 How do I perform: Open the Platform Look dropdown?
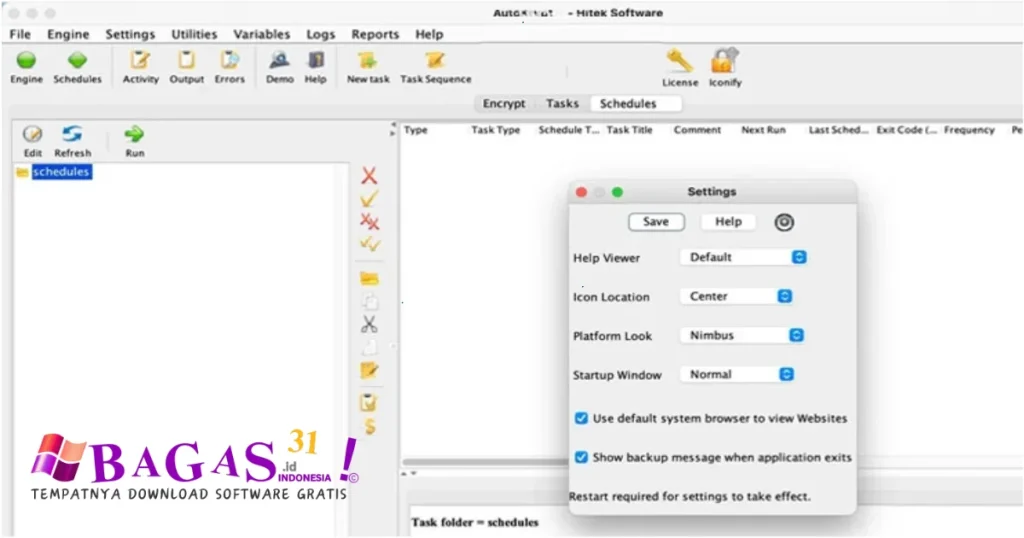tap(742, 336)
